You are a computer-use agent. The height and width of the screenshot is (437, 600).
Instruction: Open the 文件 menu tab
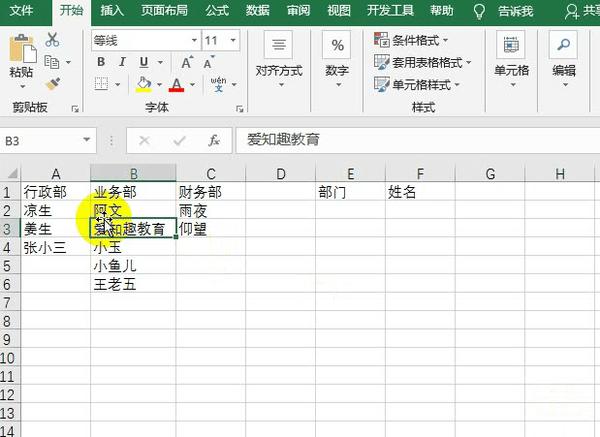(21, 11)
